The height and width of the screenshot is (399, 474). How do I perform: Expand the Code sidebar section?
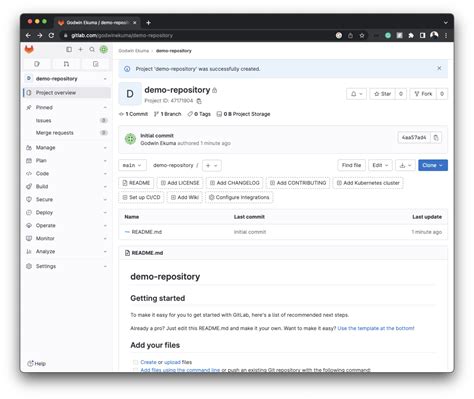click(67, 173)
